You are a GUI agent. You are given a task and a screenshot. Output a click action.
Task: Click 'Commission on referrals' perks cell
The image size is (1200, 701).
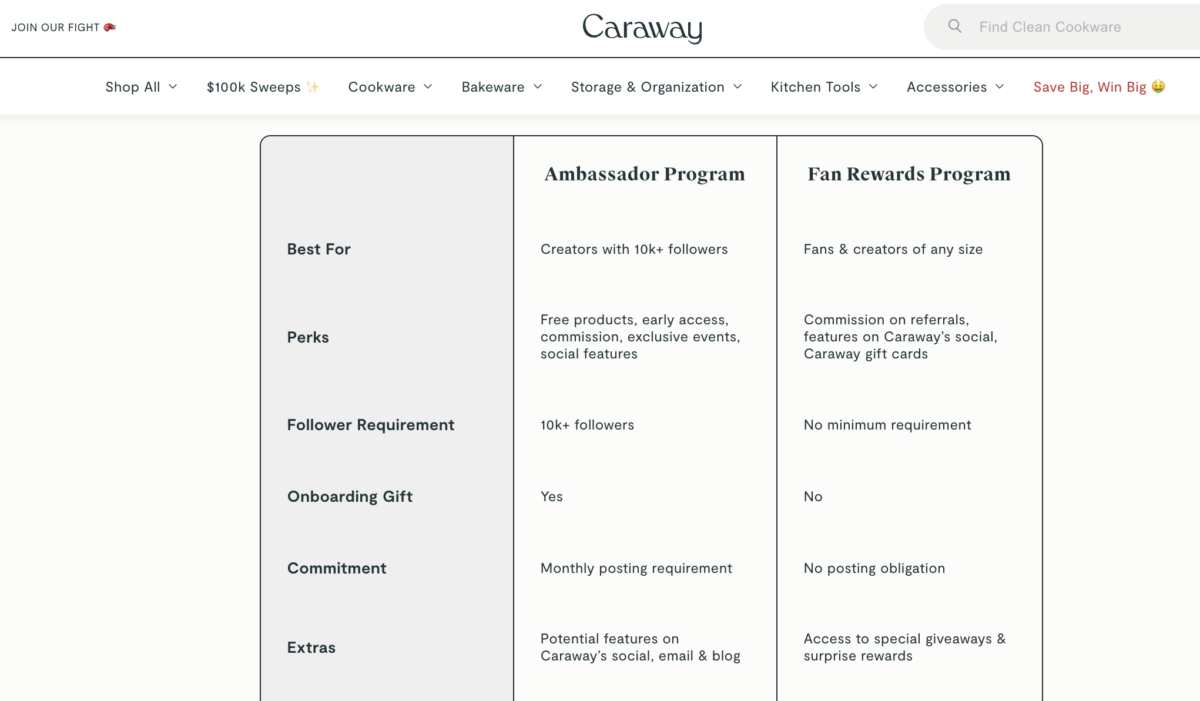tap(900, 337)
